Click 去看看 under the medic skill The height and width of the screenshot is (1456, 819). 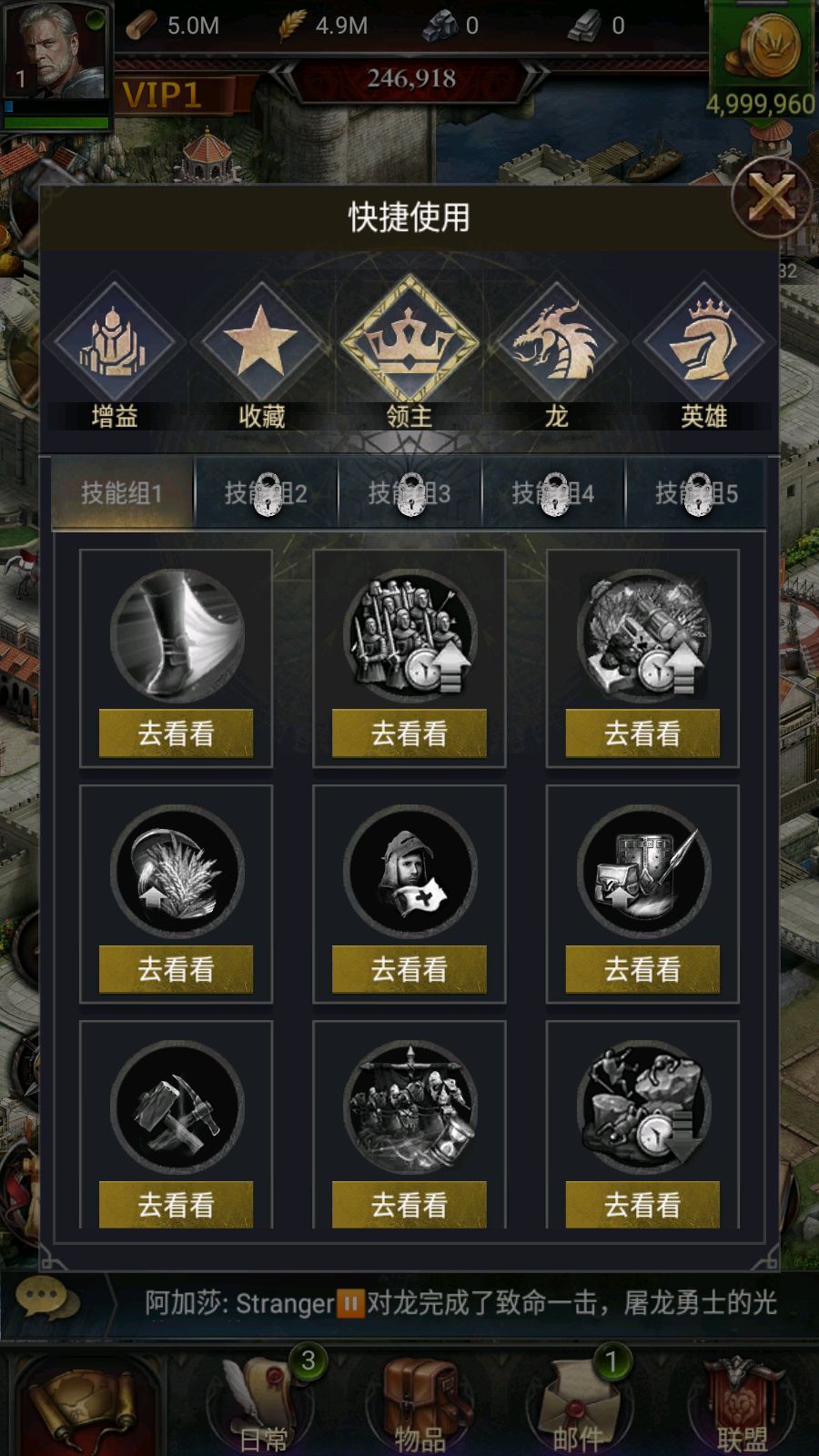point(409,969)
